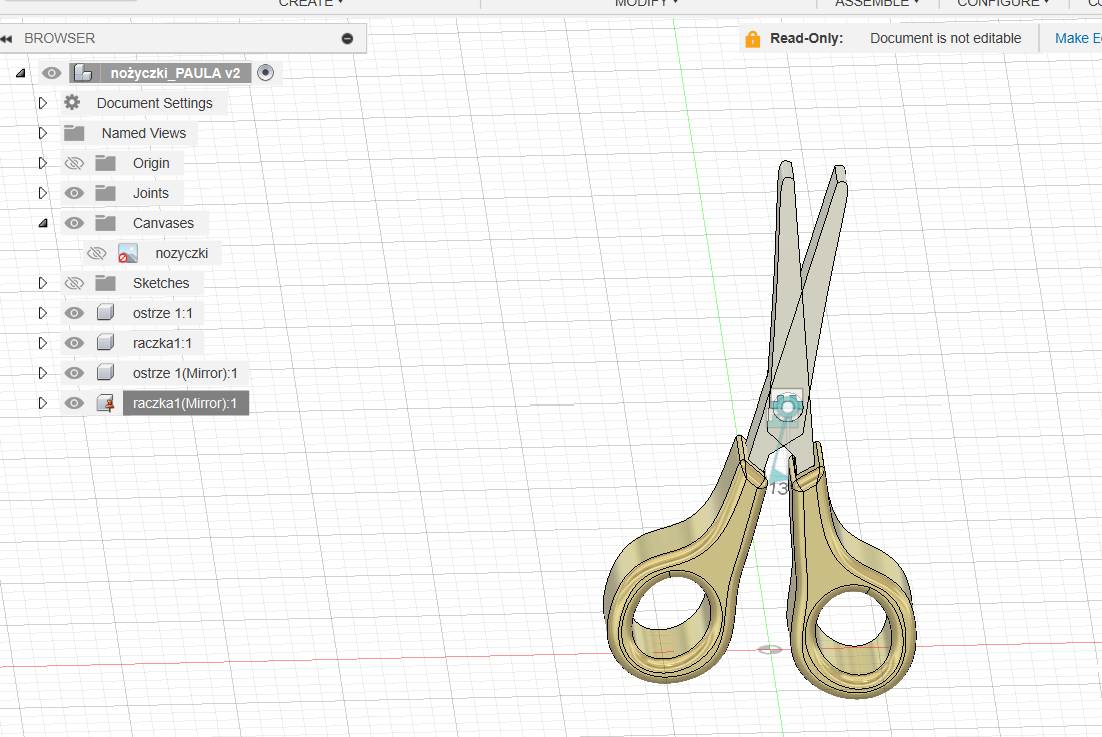Click the ostrze 1:1 component icon
This screenshot has width=1102, height=737.
point(105,313)
